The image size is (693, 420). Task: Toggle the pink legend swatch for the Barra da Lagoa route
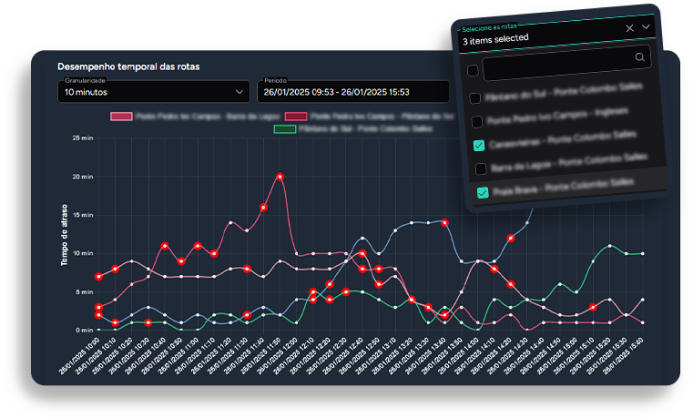[121, 116]
